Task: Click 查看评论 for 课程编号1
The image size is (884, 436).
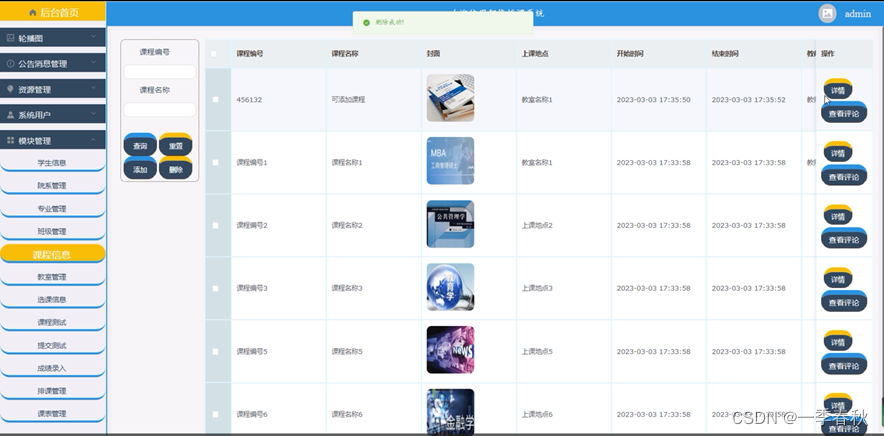Action: [844, 175]
